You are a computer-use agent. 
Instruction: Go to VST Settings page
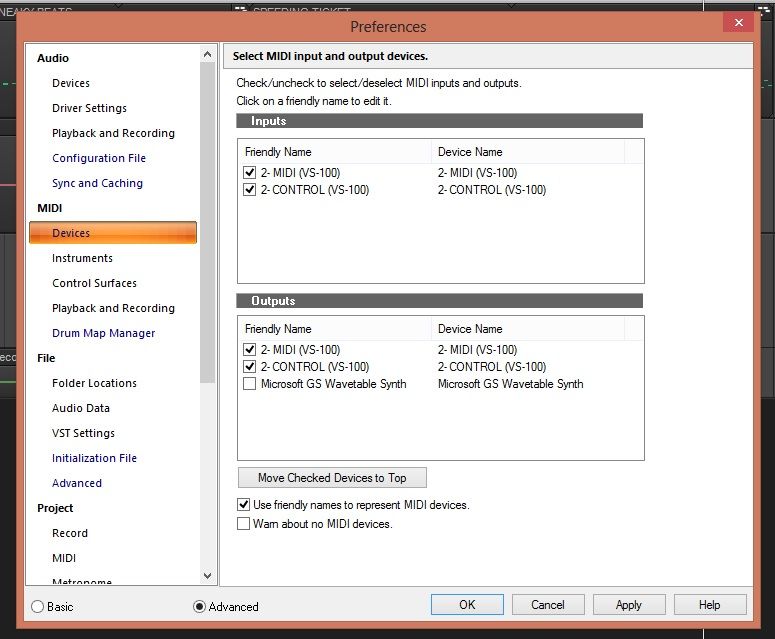click(x=83, y=433)
